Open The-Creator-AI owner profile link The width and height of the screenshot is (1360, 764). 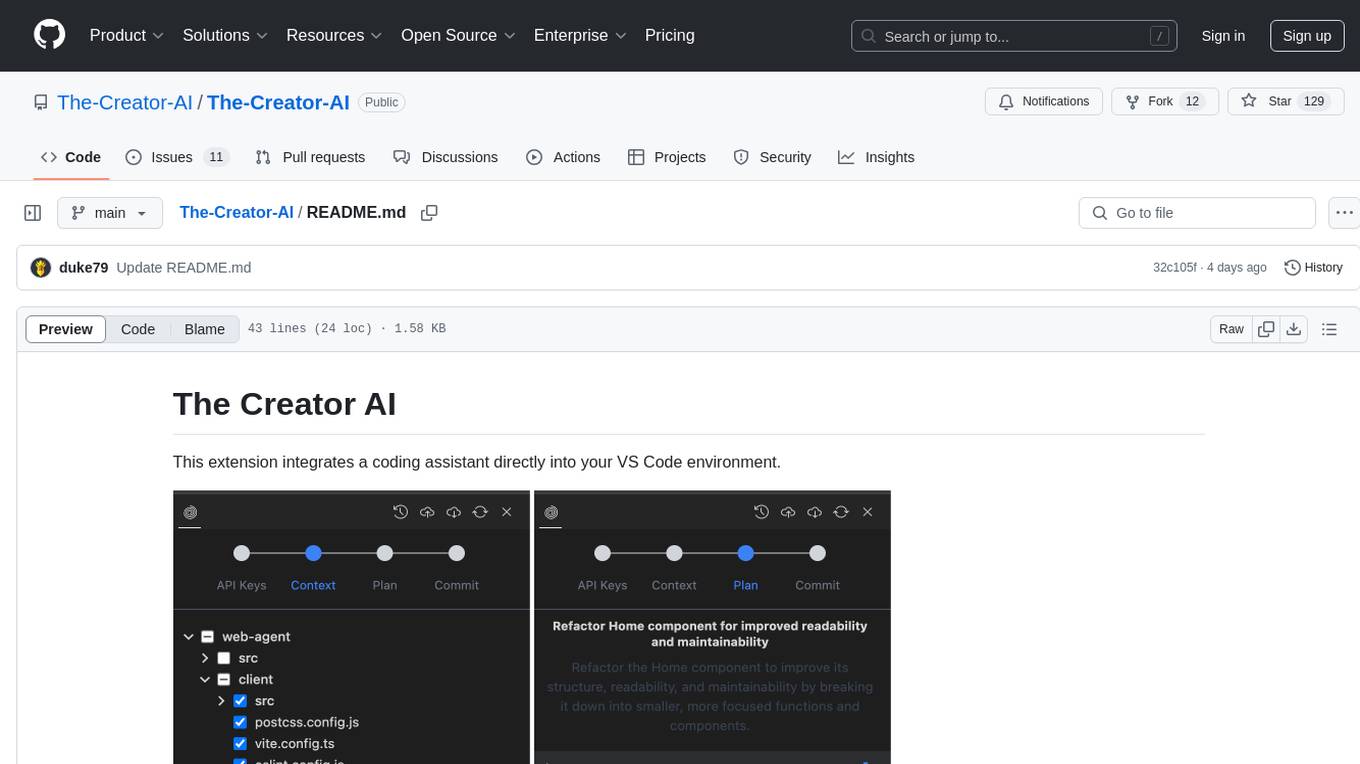(125, 102)
